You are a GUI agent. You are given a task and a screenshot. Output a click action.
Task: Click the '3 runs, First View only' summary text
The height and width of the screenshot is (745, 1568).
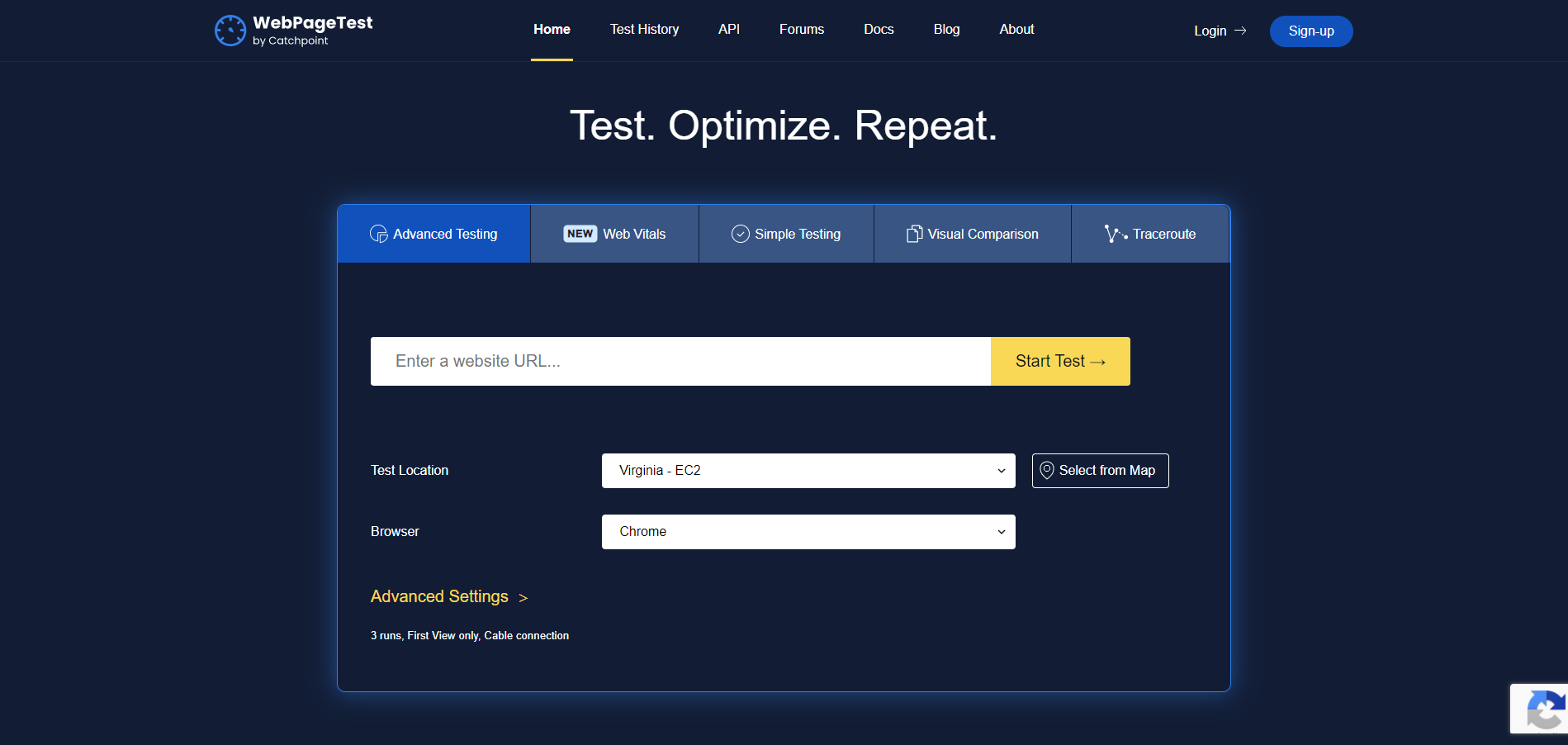pyautogui.click(x=470, y=635)
